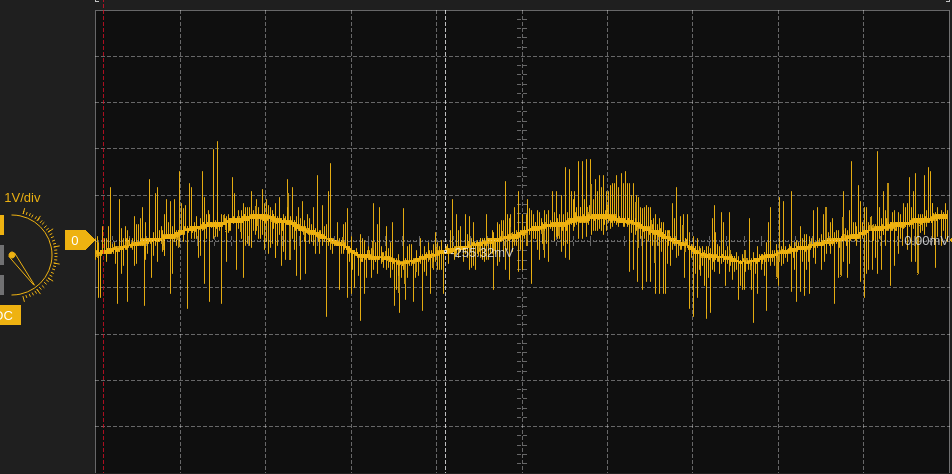Click the first crest of the averaged waveform
This screenshot has height=474, width=952.
point(262,216)
